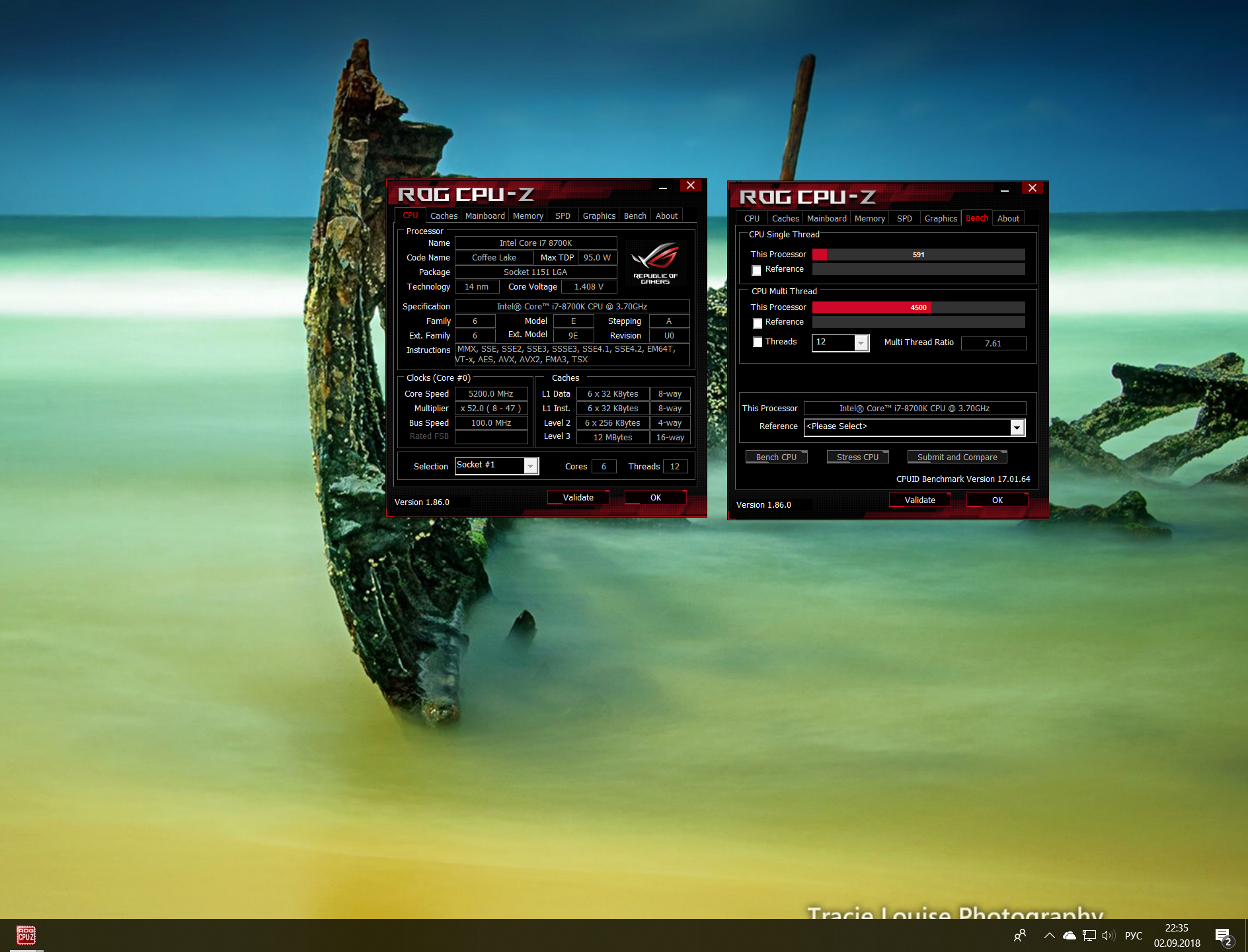This screenshot has height=952, width=1248.
Task: Open the network tray icon
Action: [1089, 935]
